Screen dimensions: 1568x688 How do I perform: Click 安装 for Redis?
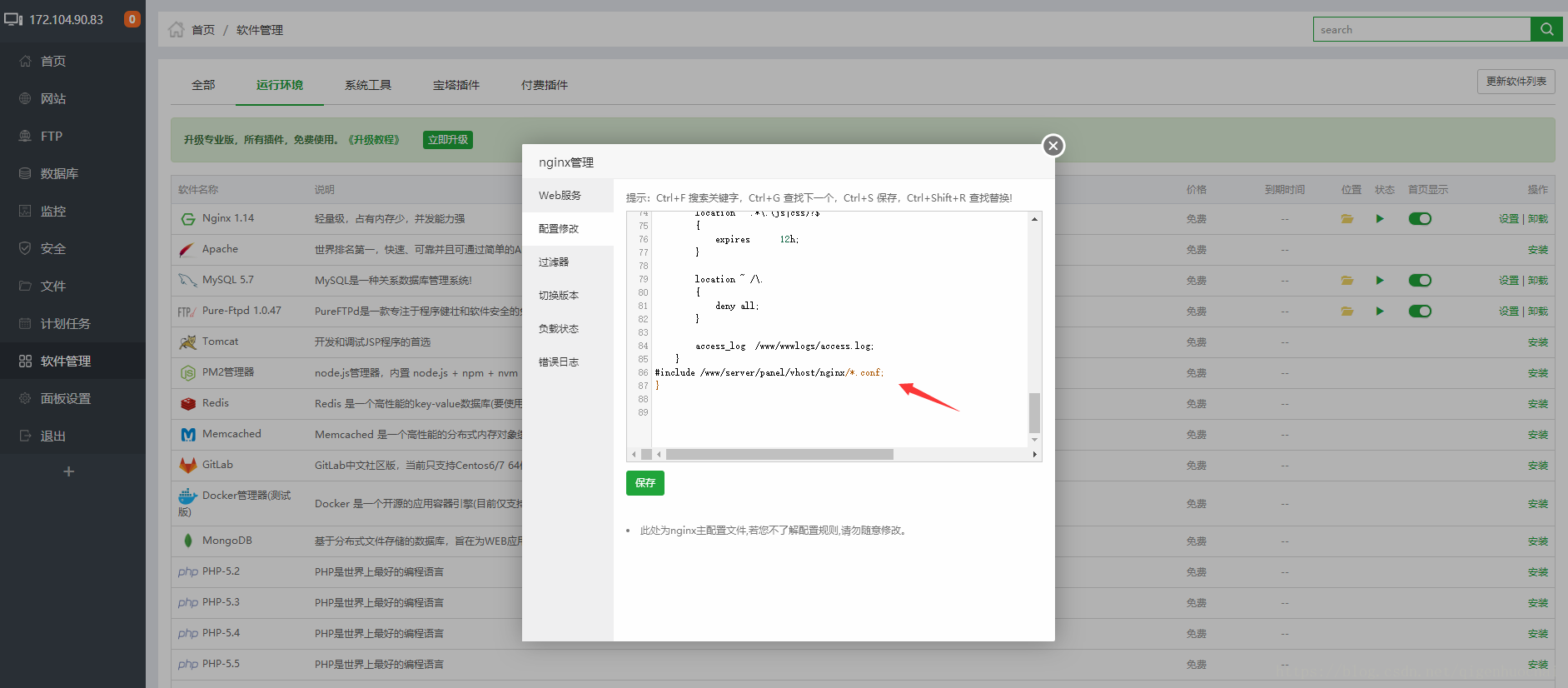[x=1538, y=404]
